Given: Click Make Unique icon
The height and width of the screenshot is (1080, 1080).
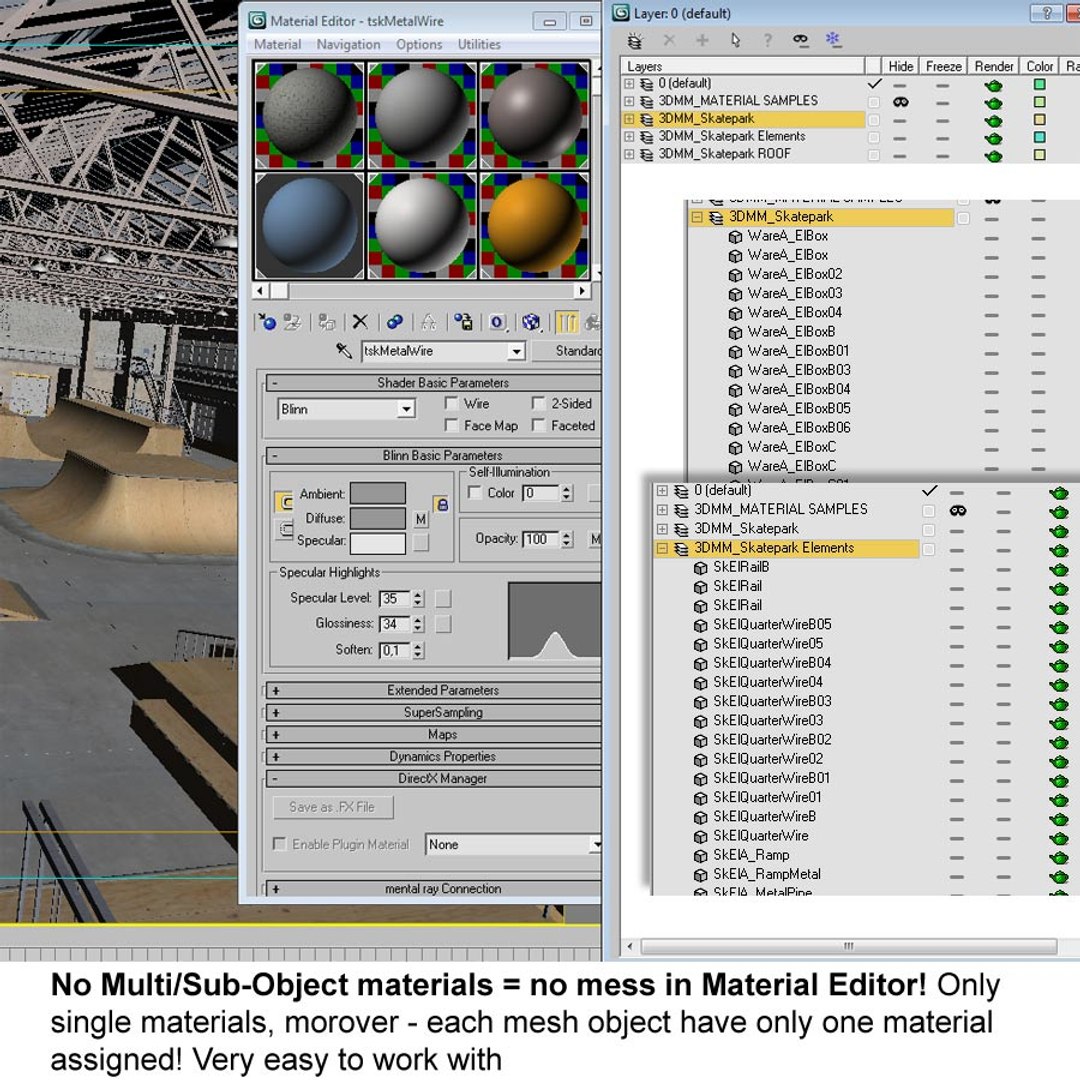Looking at the screenshot, I should pos(428,322).
